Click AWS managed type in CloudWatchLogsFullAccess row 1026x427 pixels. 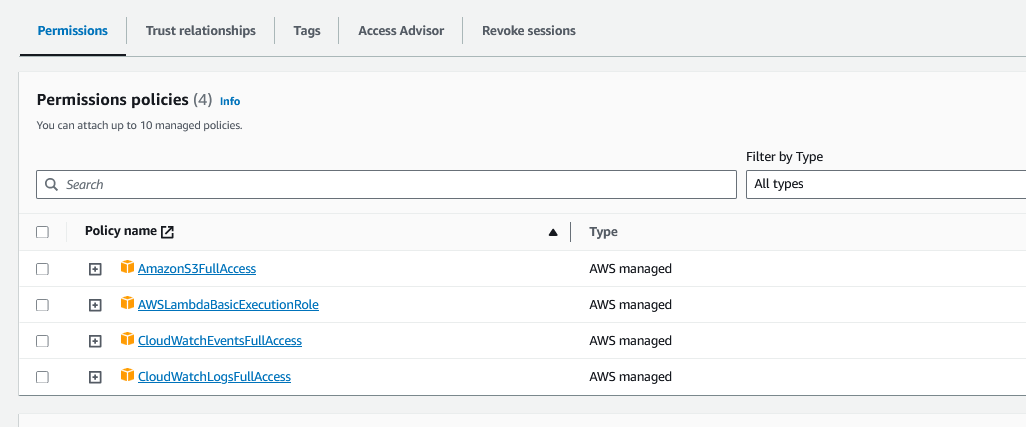(x=631, y=377)
